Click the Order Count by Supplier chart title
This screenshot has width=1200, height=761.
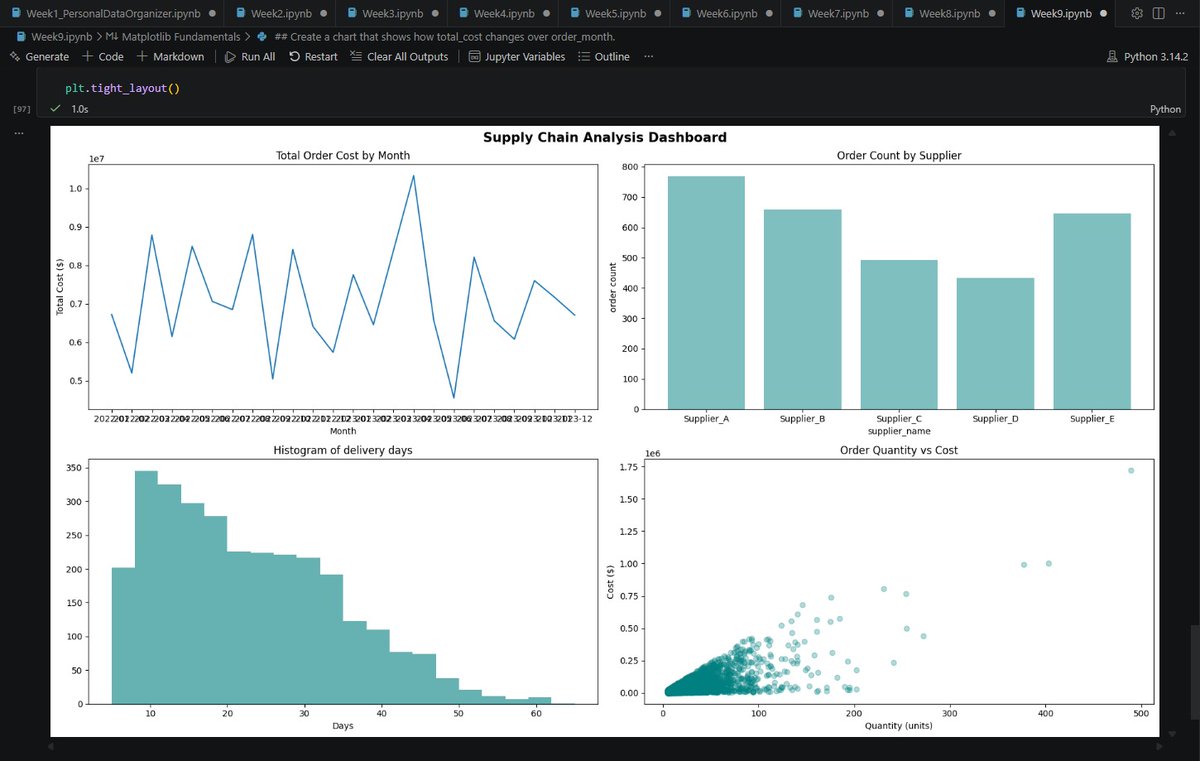pyautogui.click(x=899, y=155)
